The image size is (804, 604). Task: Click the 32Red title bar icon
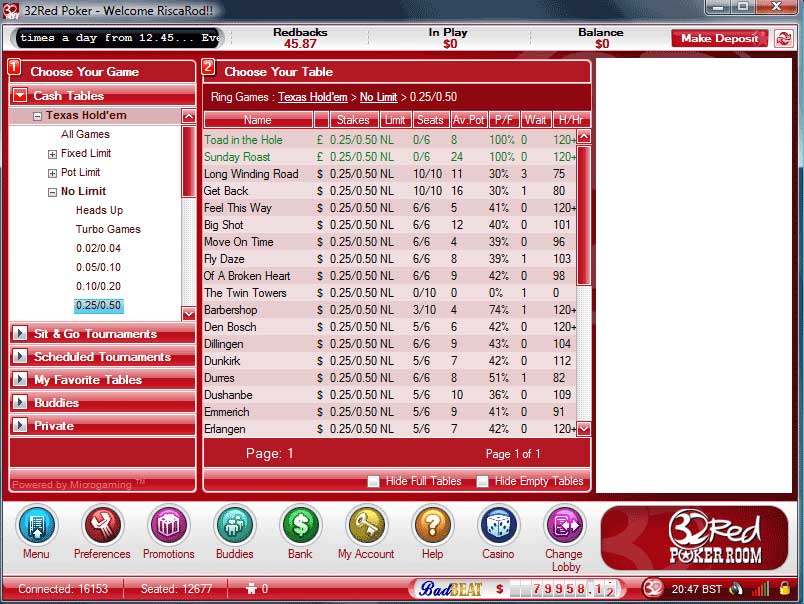[11, 11]
